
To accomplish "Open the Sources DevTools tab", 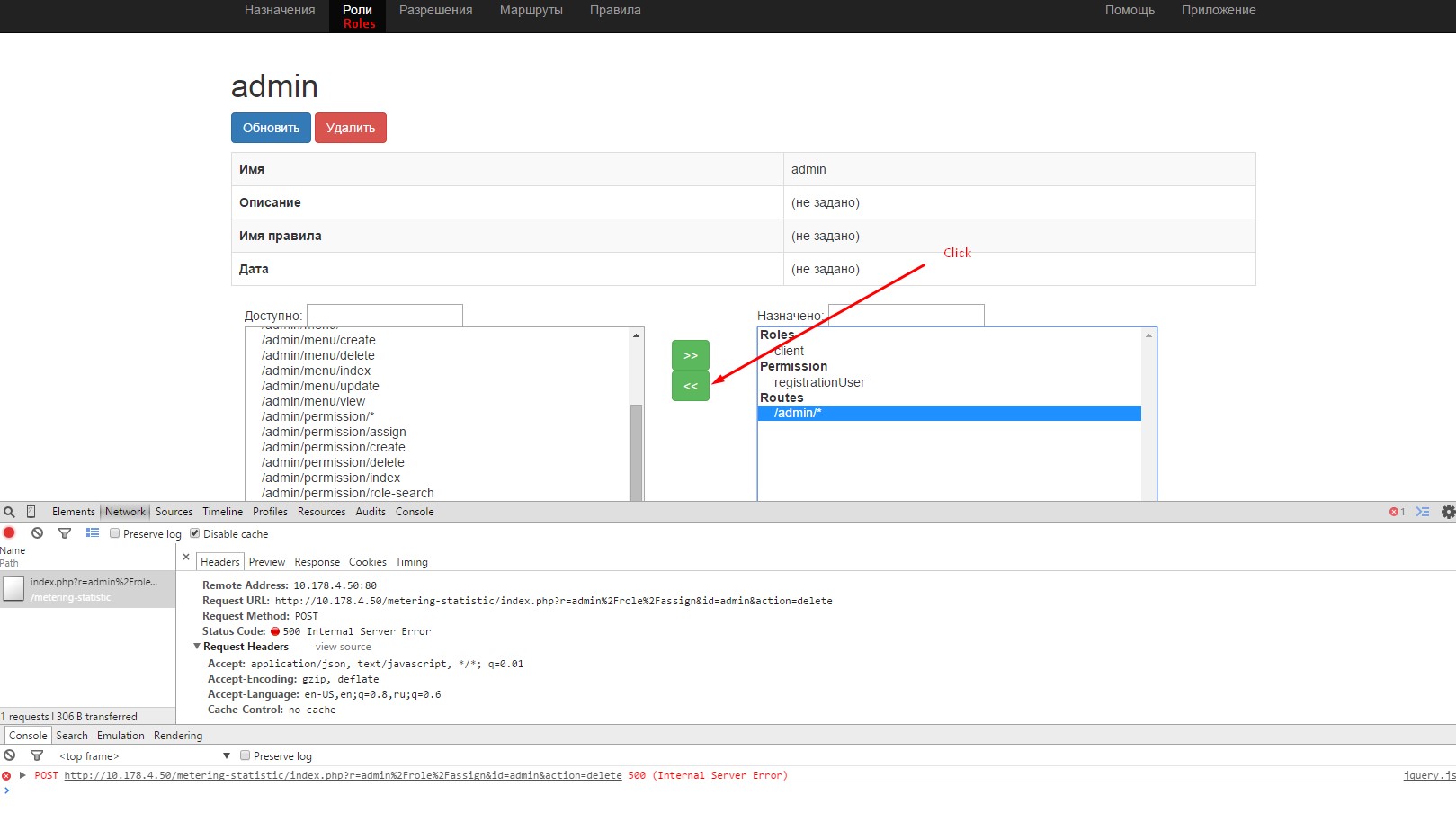I will [x=174, y=512].
